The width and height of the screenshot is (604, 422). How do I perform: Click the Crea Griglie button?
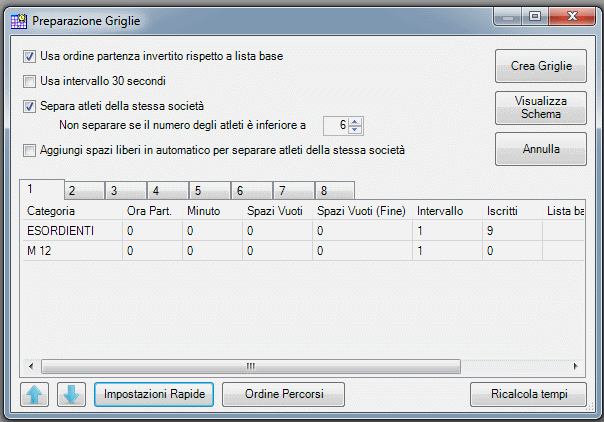coord(541,66)
